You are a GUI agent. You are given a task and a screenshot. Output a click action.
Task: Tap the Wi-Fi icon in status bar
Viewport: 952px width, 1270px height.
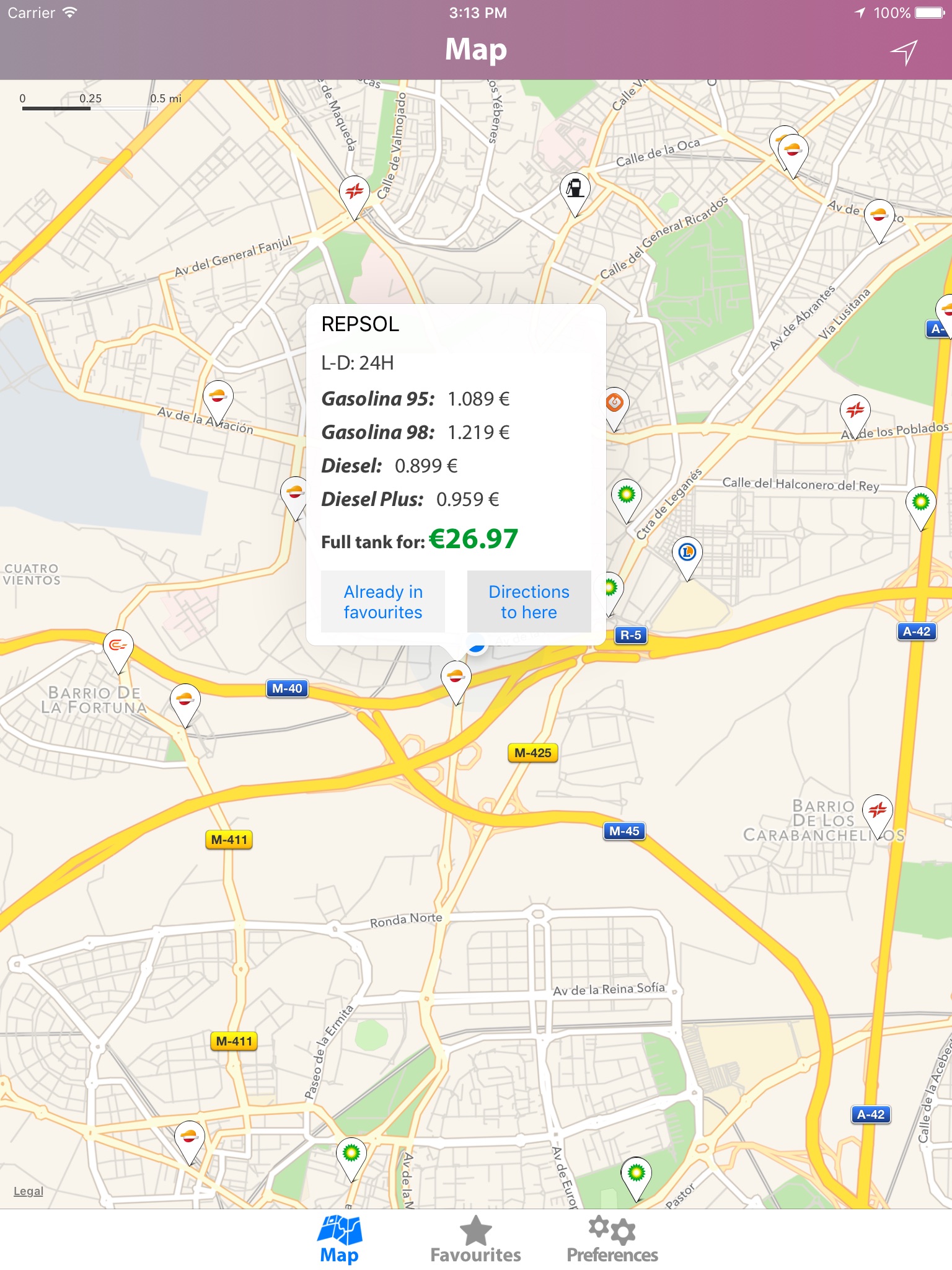(70, 12)
